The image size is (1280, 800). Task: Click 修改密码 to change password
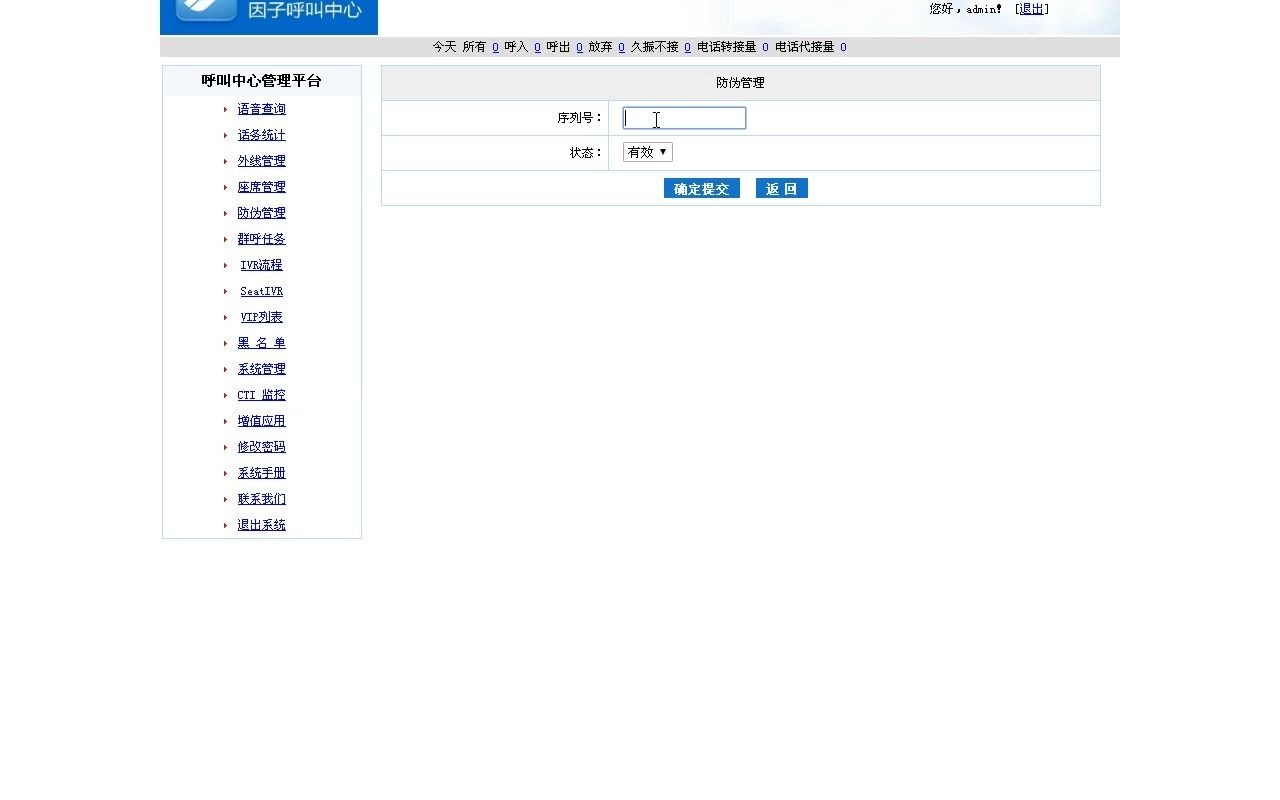[x=261, y=447]
